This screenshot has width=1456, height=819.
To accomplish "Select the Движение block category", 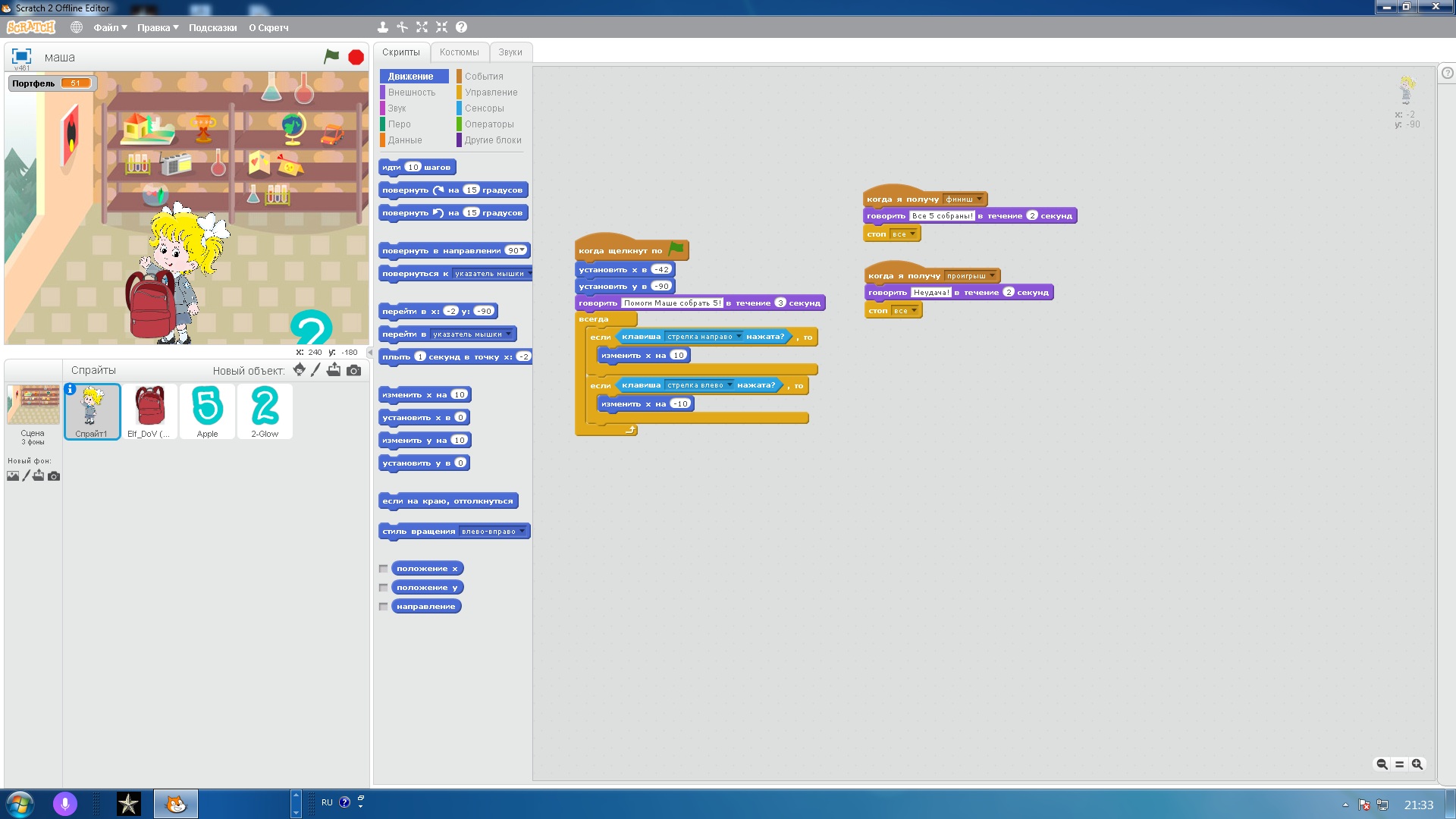I will coord(414,77).
